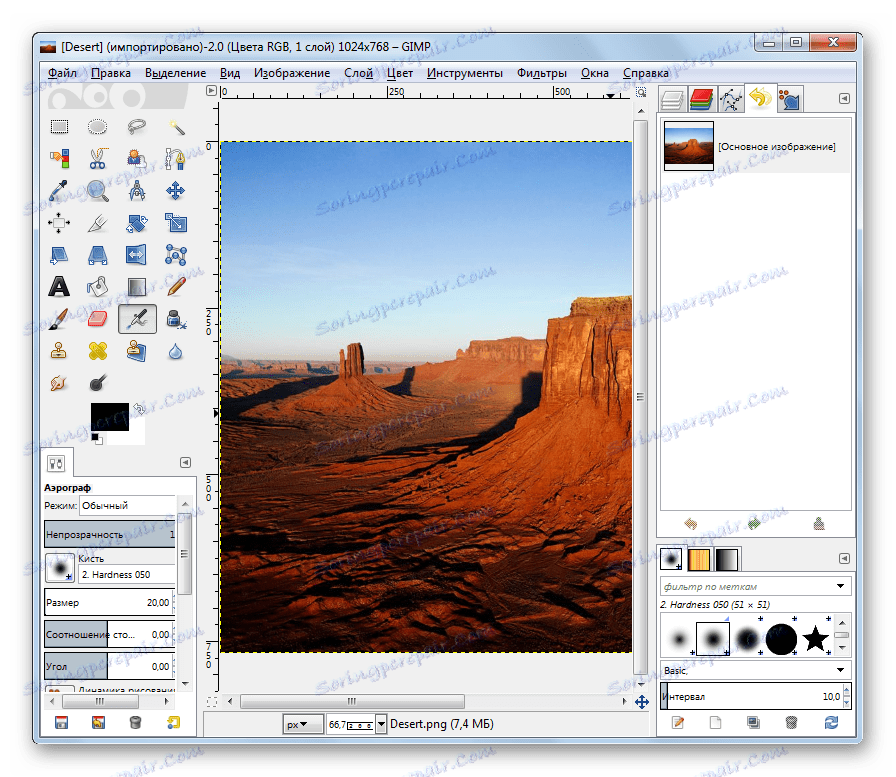896x777 pixels.
Task: Open the Выделение menu
Action: (x=175, y=73)
